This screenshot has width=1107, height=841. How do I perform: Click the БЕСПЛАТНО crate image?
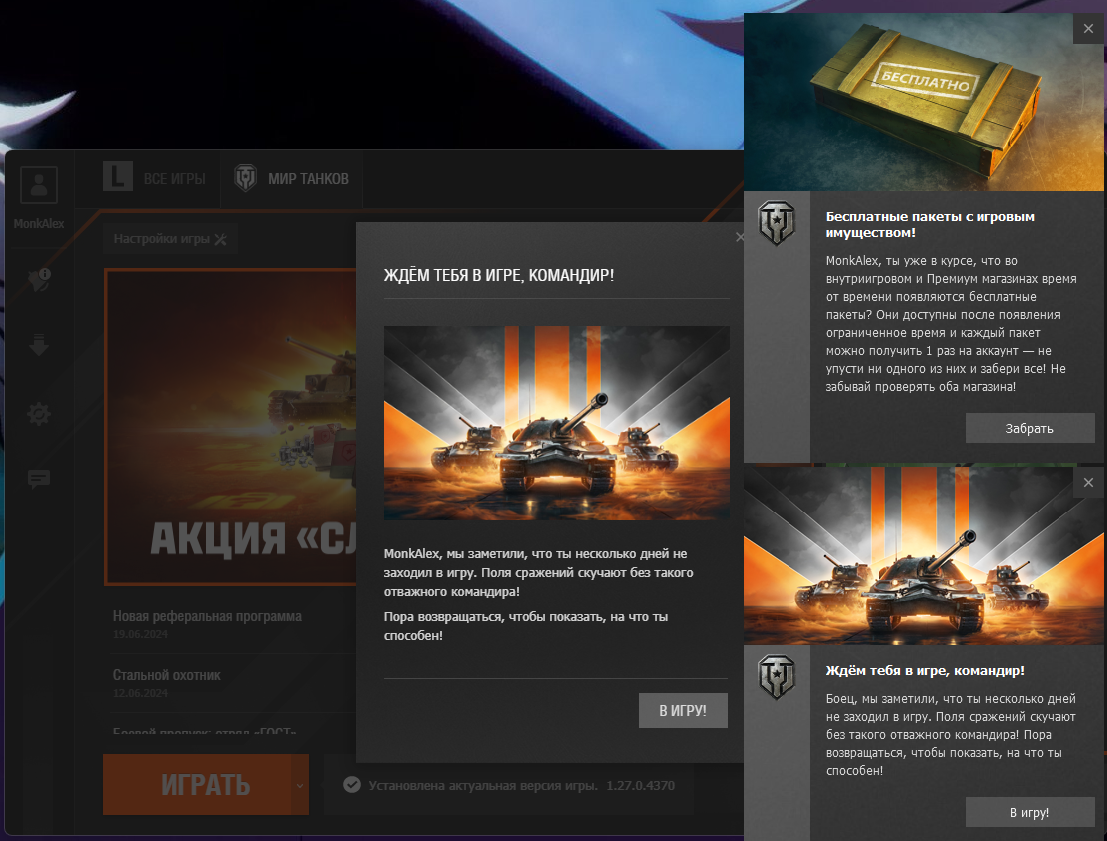[x=923, y=102]
